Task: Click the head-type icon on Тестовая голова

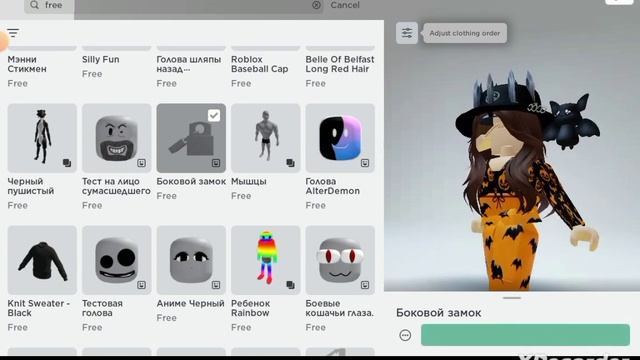Action: point(142,285)
